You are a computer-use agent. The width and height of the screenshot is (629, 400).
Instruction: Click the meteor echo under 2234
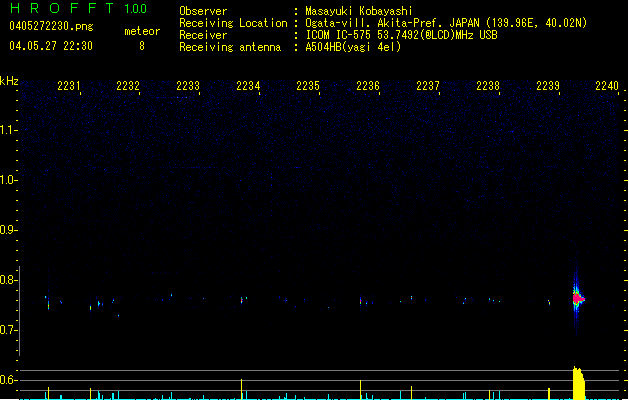click(241, 300)
